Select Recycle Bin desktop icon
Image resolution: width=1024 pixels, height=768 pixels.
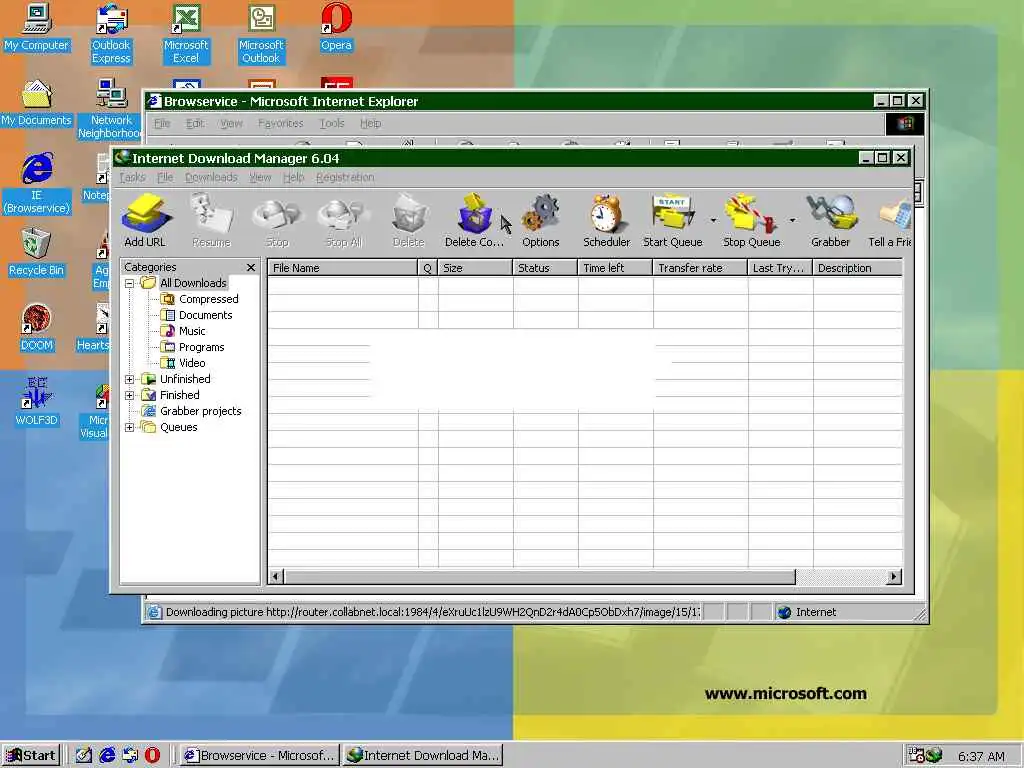pyautogui.click(x=36, y=253)
